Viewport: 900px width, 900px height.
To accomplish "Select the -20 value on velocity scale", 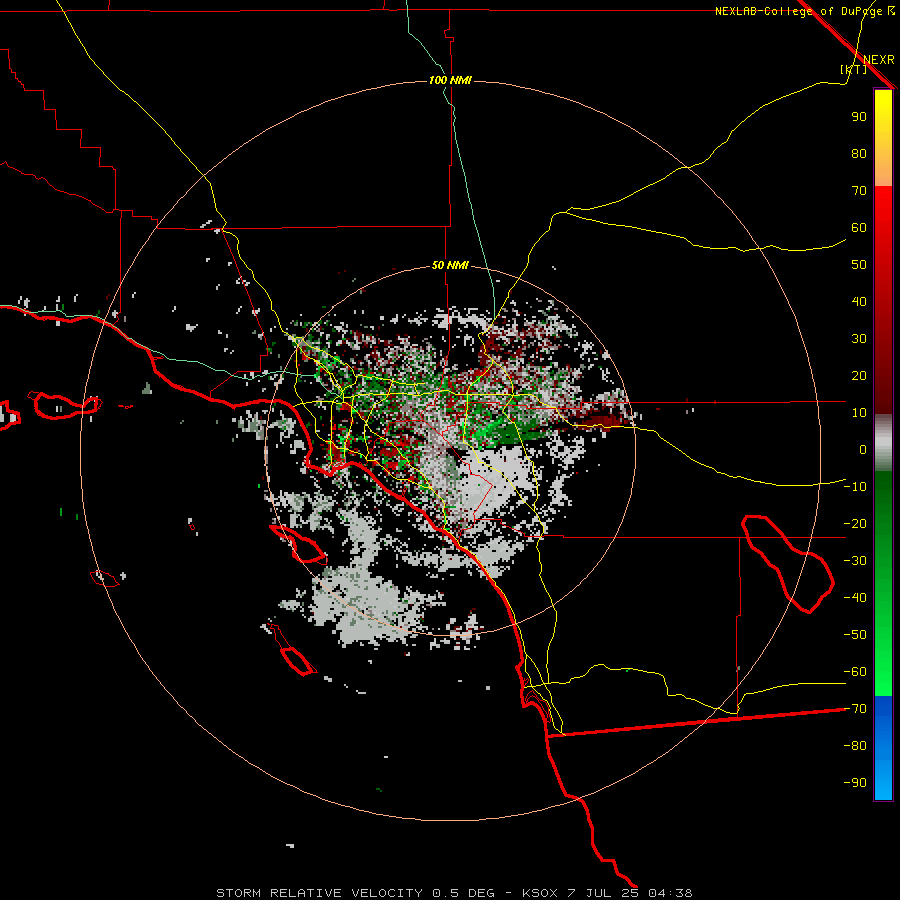I will 855,523.
